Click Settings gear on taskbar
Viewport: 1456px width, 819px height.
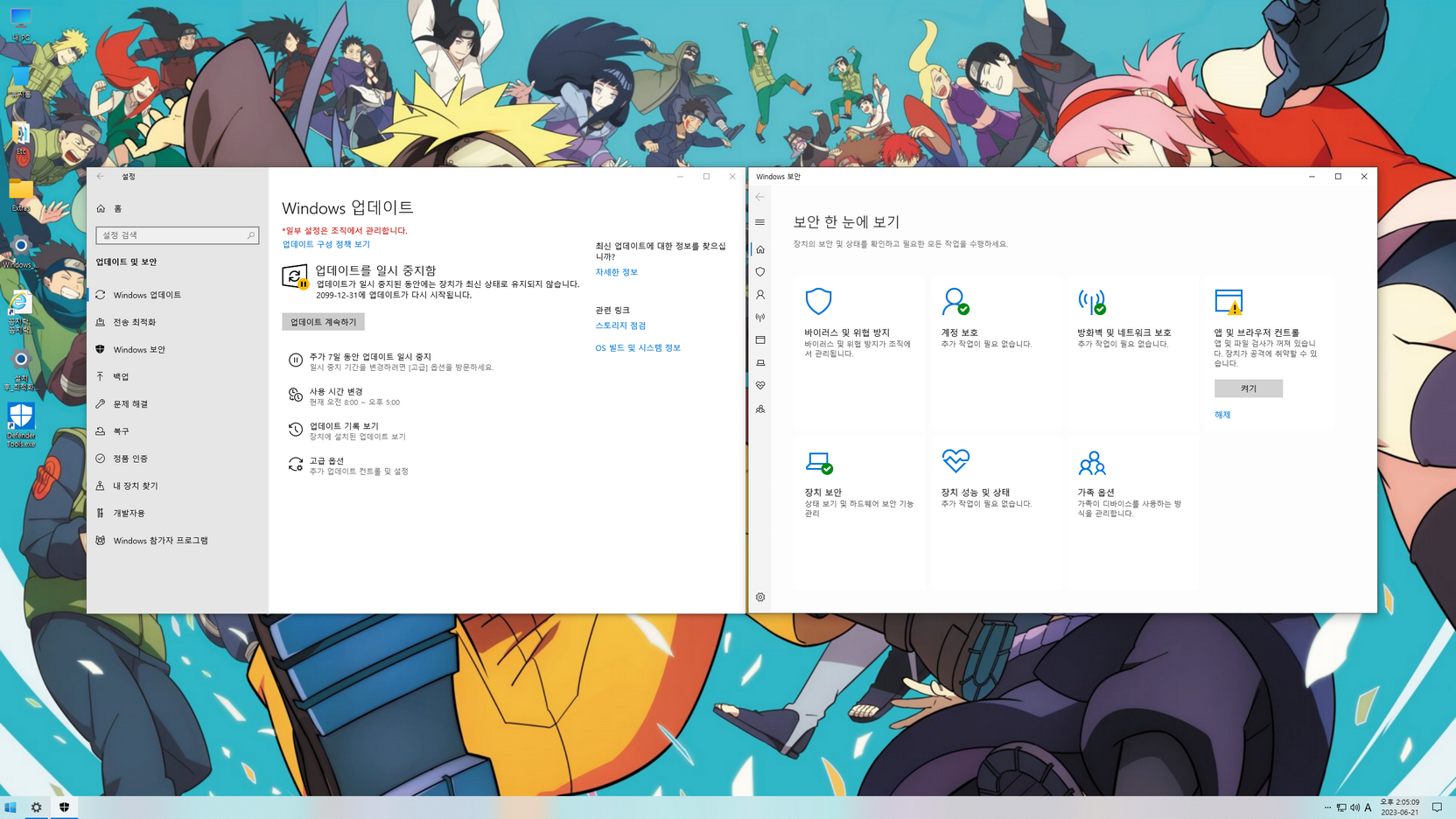click(x=37, y=808)
